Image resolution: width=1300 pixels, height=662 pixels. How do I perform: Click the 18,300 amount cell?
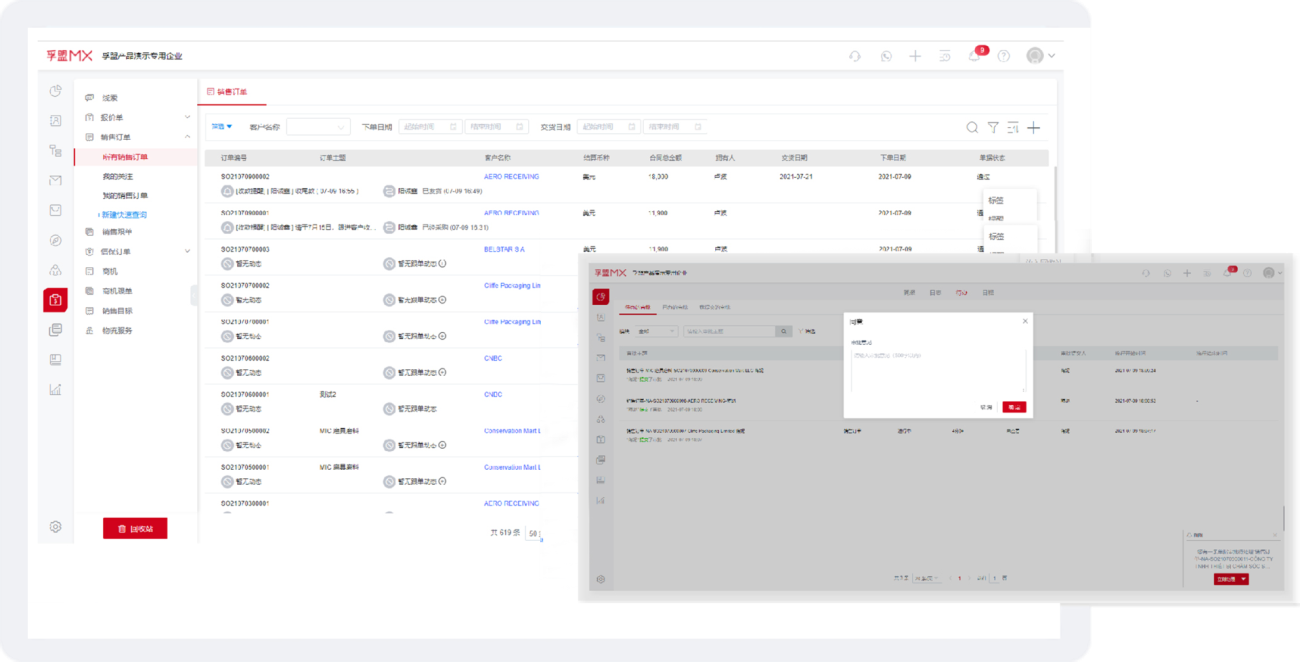[x=658, y=177]
